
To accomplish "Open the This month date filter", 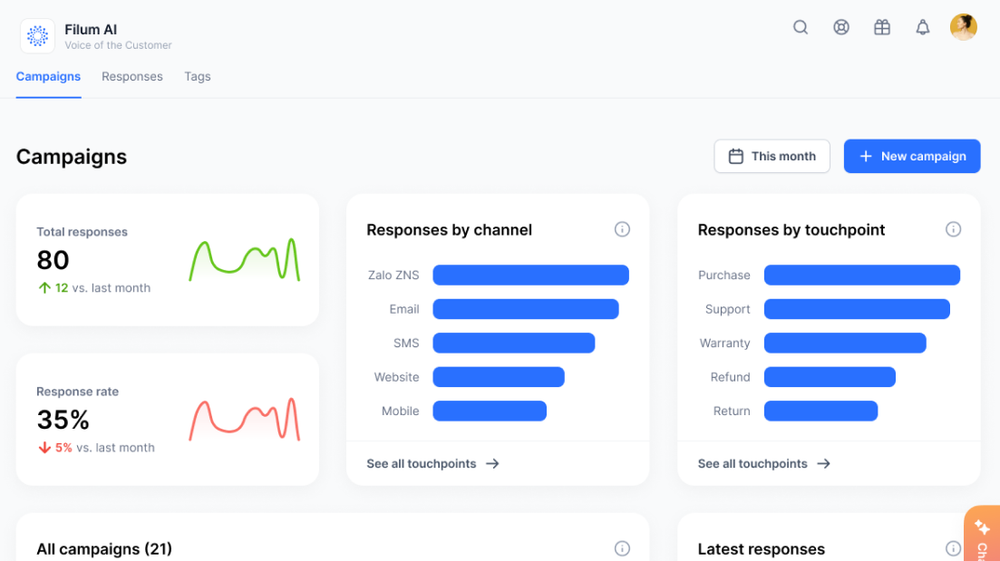I will point(772,156).
